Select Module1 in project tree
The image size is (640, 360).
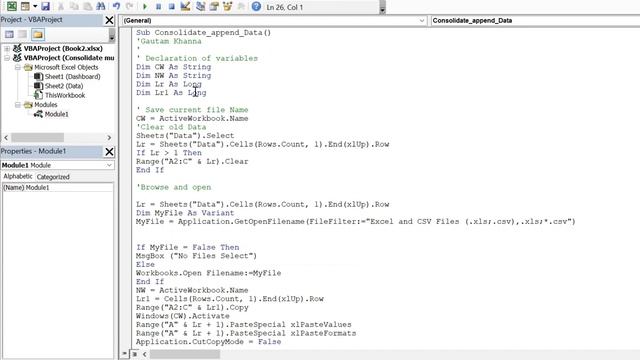click(56, 114)
